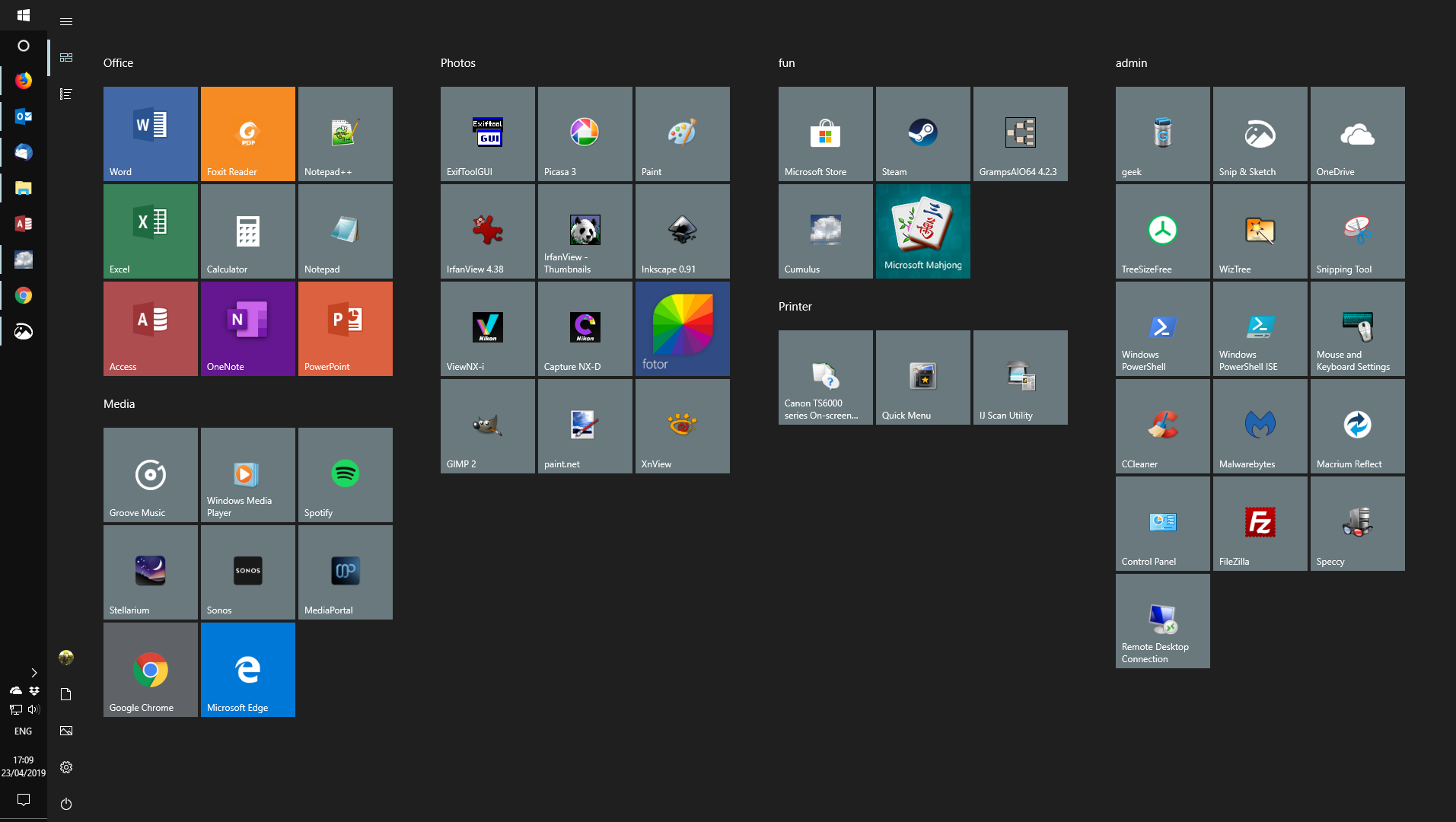Open XnView tile
The height and width of the screenshot is (822, 1456).
click(x=683, y=426)
